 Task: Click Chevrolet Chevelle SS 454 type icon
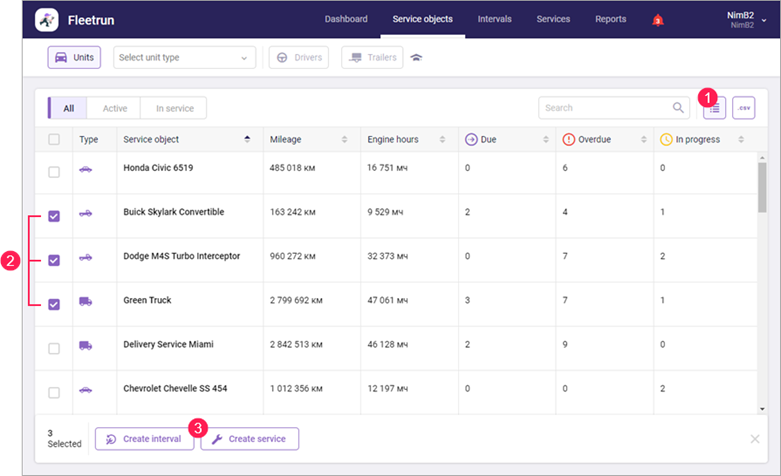[86, 390]
